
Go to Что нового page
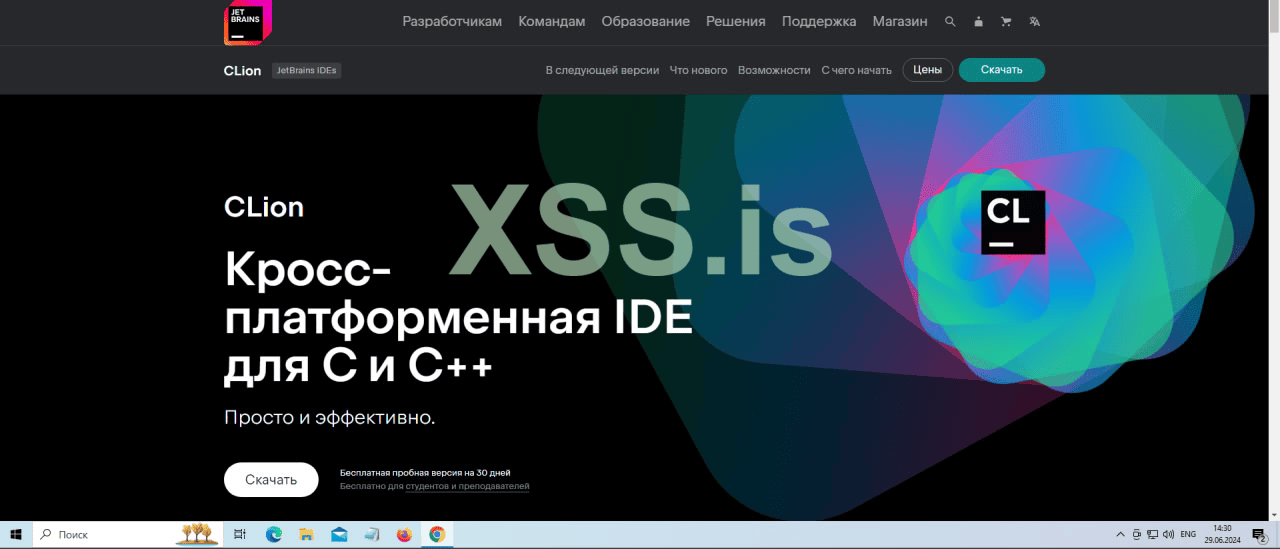(x=698, y=70)
